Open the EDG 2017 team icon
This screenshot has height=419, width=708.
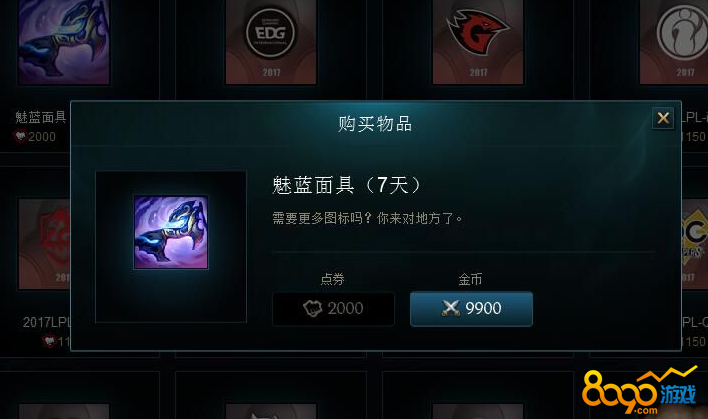tap(271, 42)
